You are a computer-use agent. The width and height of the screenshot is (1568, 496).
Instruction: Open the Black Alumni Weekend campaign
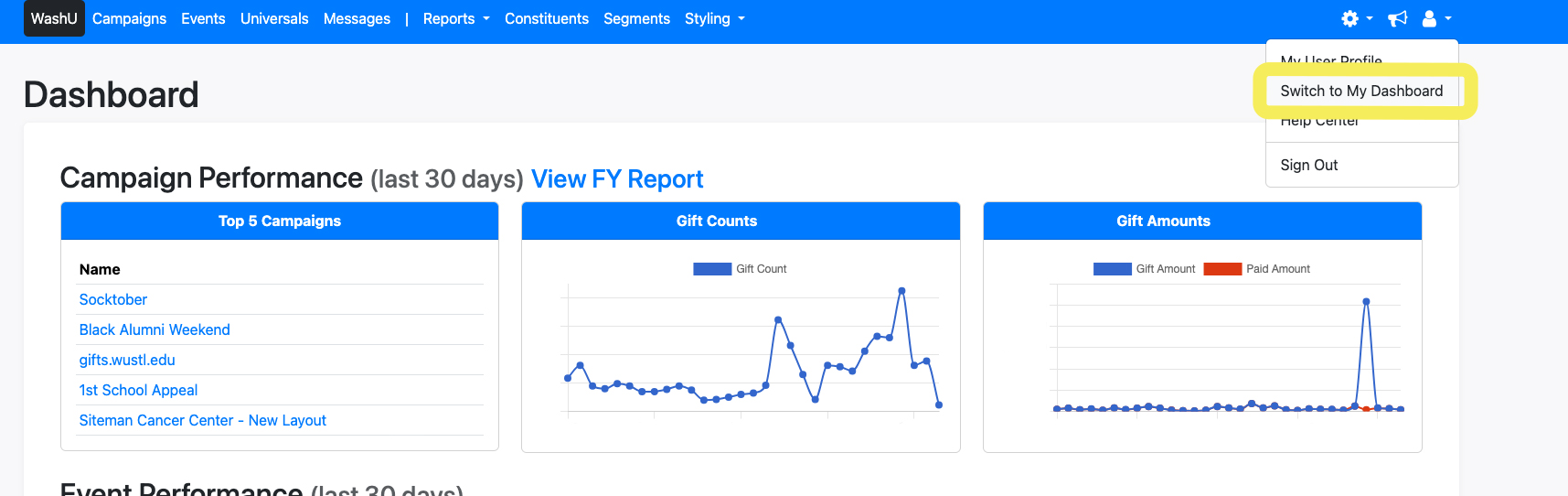tap(155, 329)
